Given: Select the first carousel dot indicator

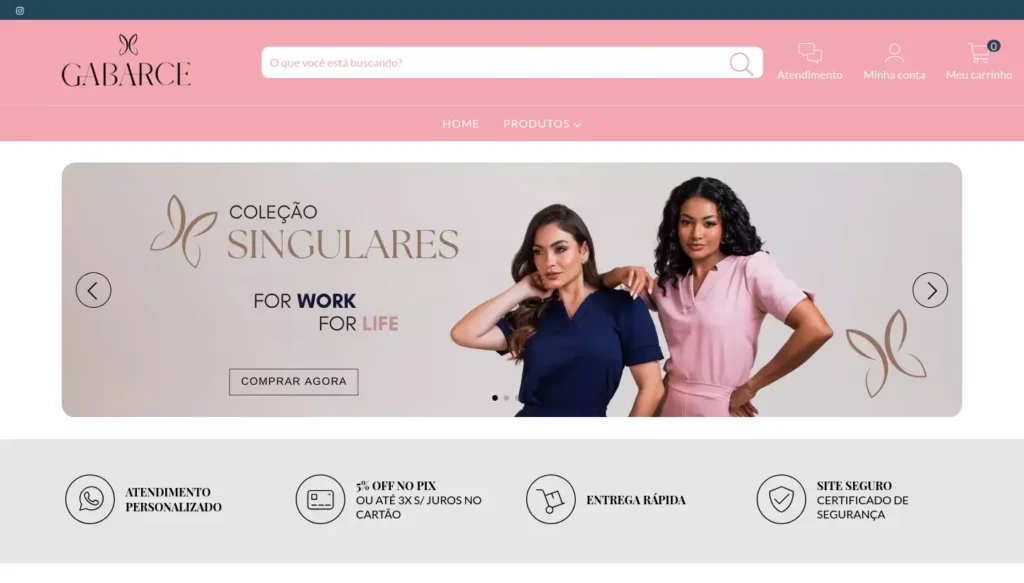Looking at the screenshot, I should click(495, 398).
